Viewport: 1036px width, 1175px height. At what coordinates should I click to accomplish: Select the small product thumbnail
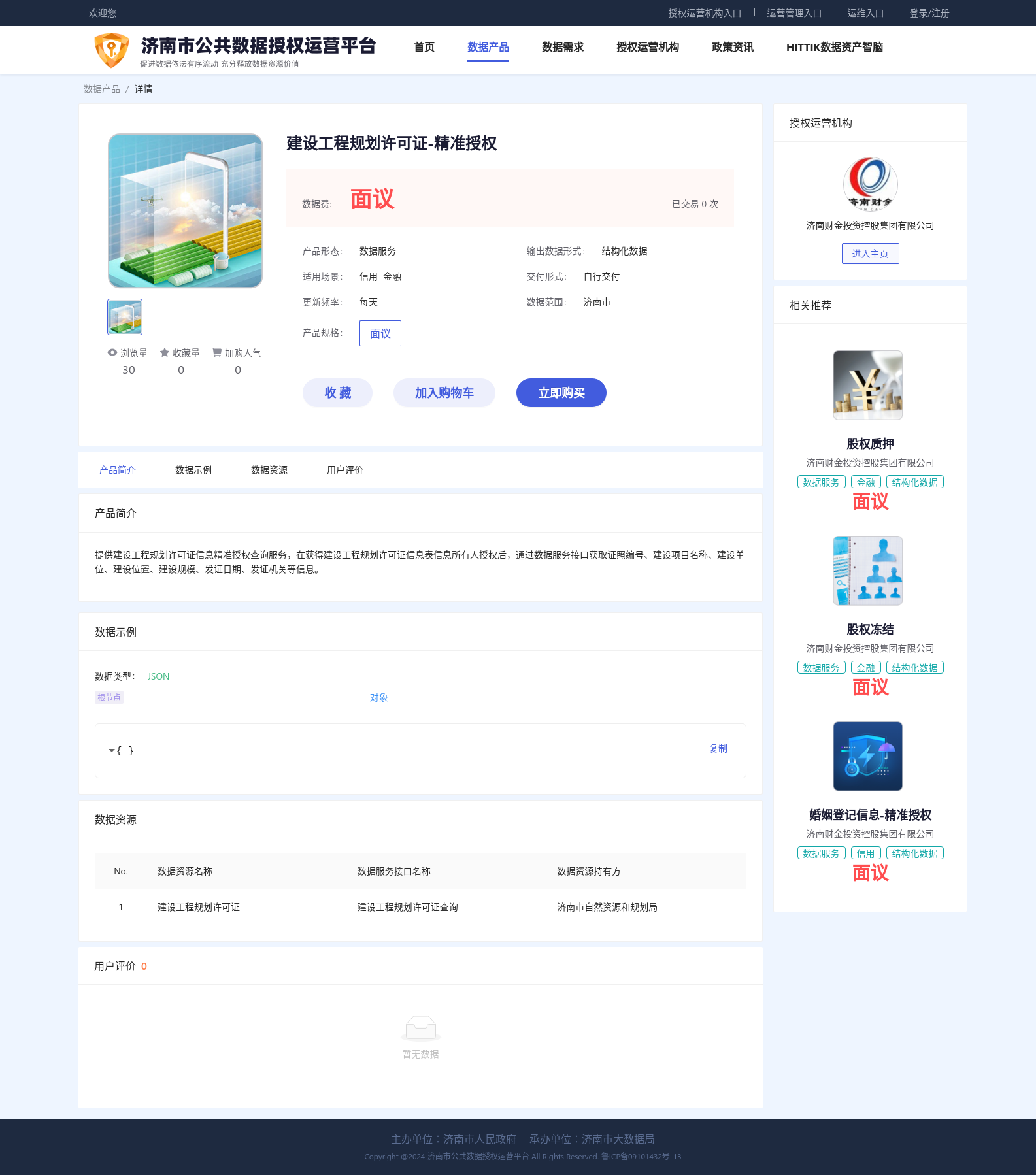(x=125, y=317)
